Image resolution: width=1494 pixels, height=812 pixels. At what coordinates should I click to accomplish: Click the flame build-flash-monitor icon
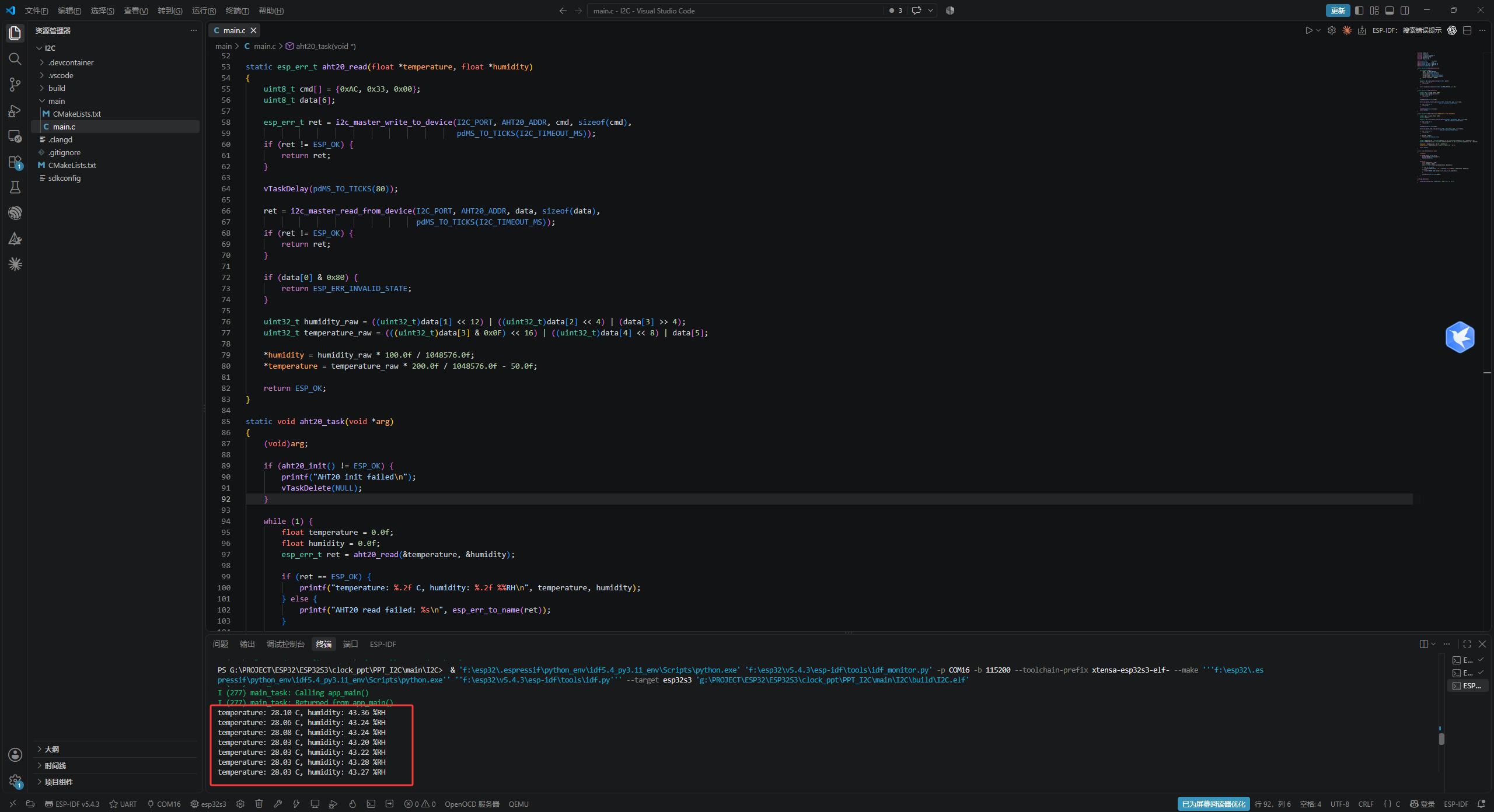pos(352,804)
